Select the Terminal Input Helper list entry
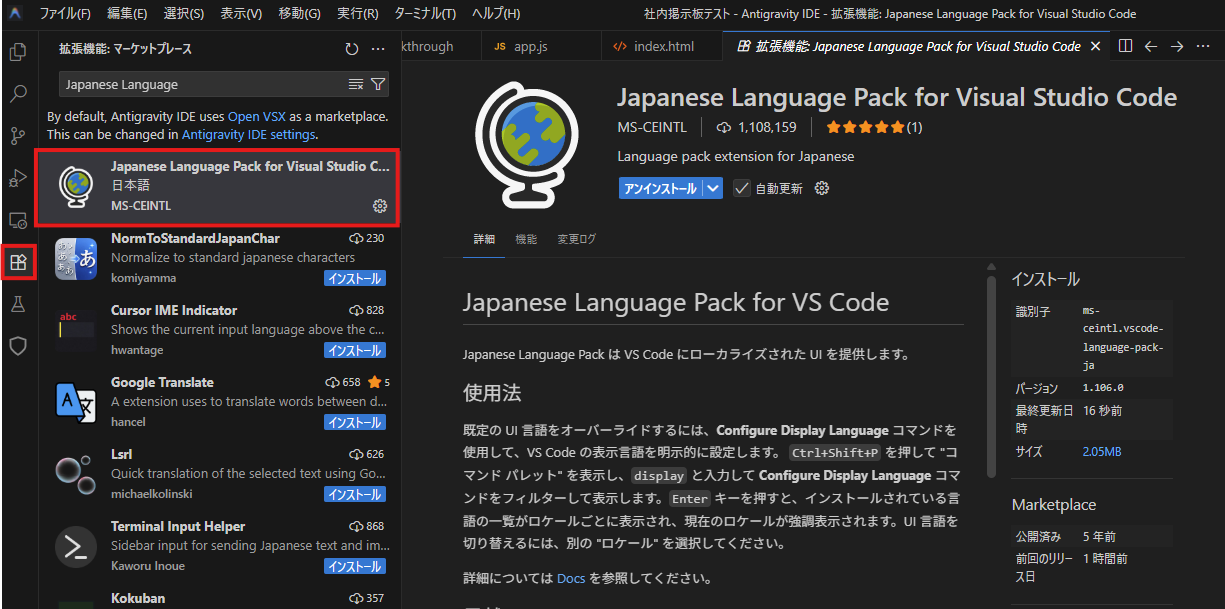 click(x=218, y=546)
